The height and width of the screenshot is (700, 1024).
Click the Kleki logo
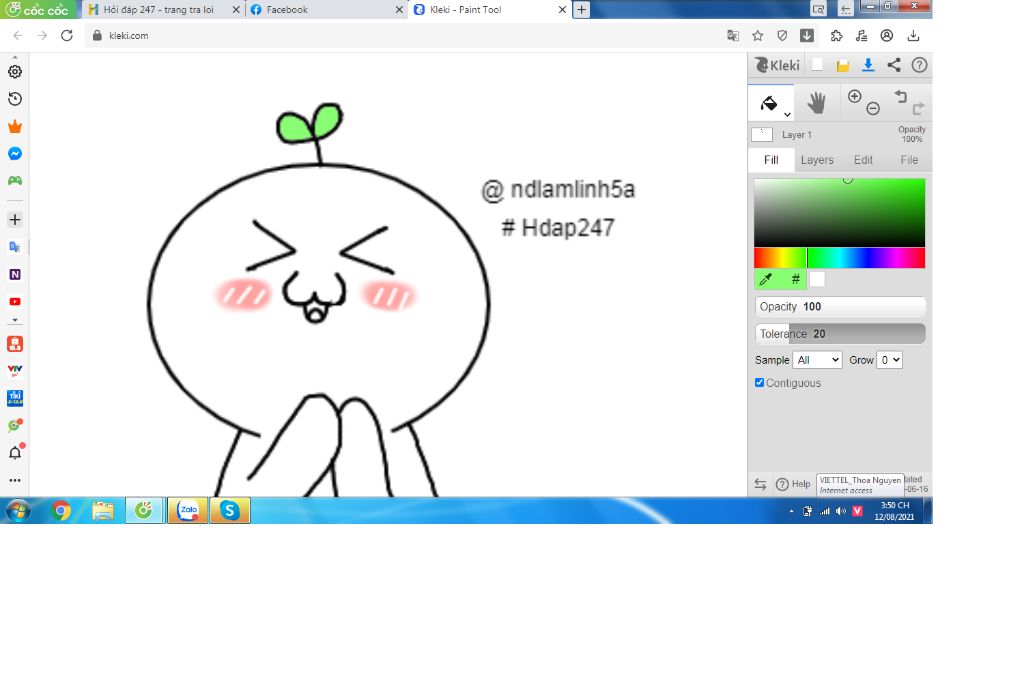point(776,65)
